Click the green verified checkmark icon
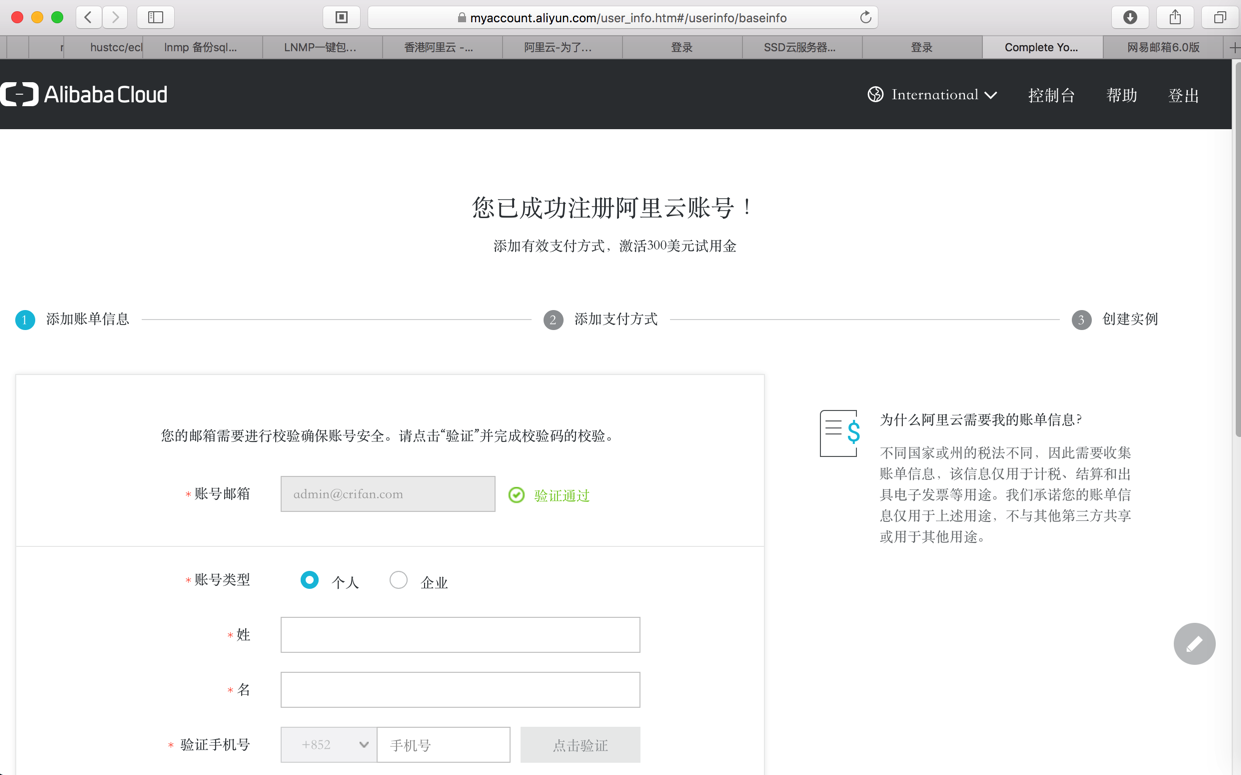Image resolution: width=1241 pixels, height=775 pixels. click(516, 495)
